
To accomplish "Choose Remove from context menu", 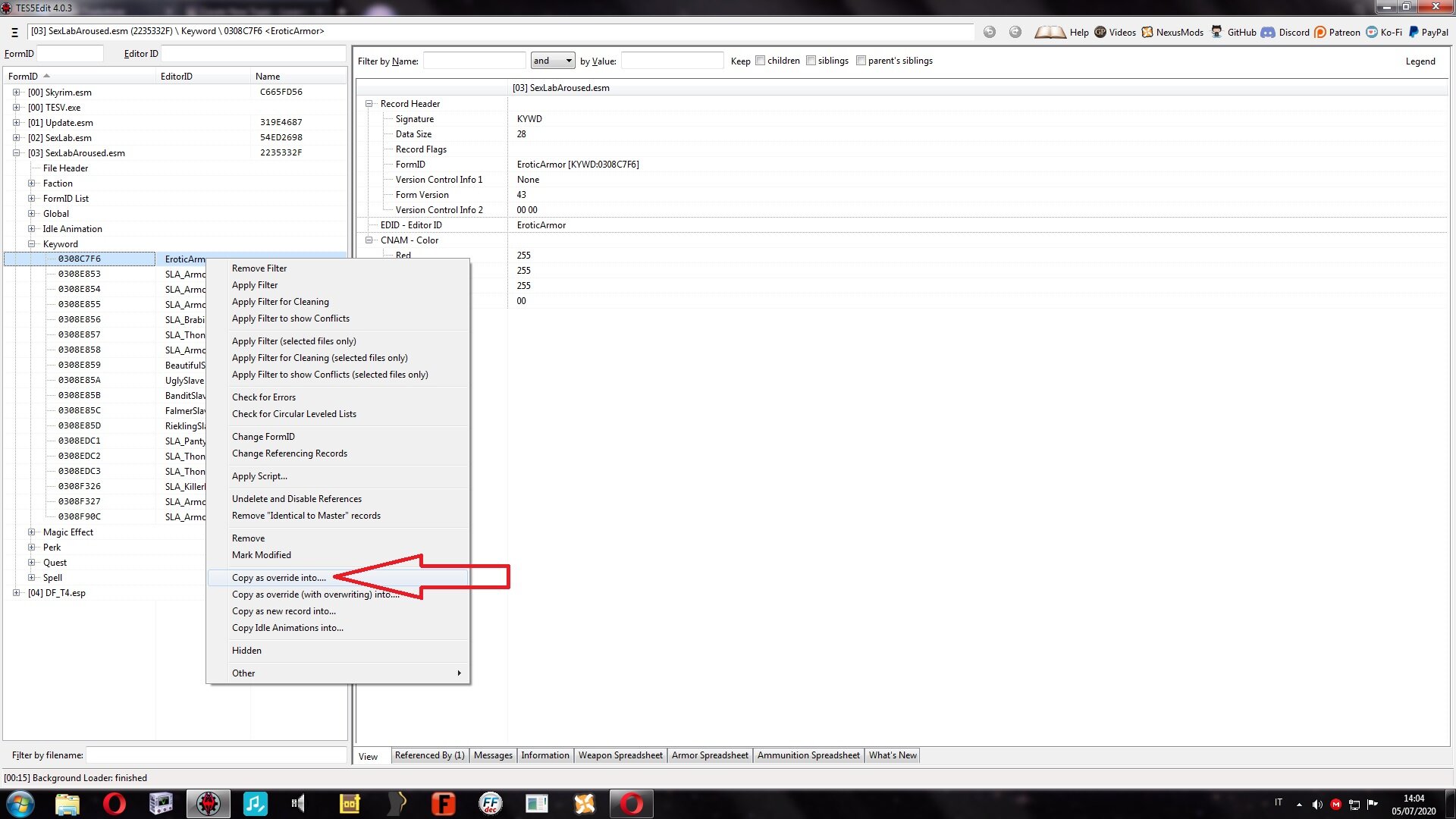I will [x=338, y=538].
